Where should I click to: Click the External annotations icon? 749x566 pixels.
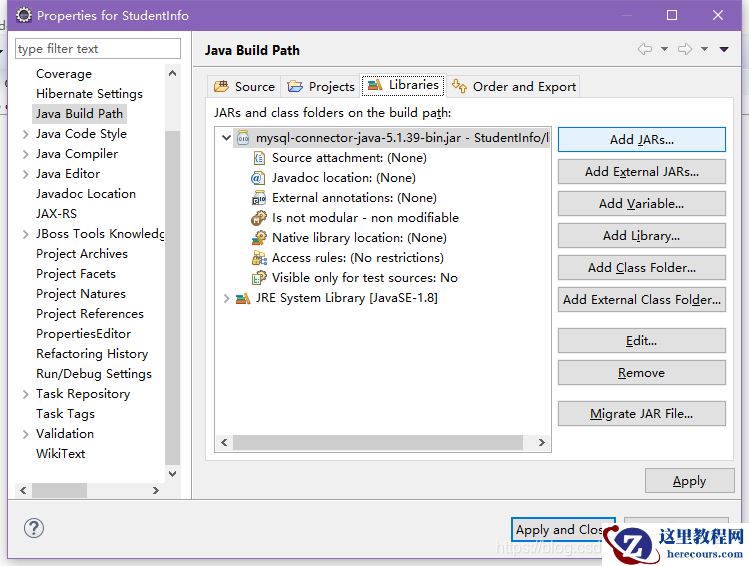259,198
